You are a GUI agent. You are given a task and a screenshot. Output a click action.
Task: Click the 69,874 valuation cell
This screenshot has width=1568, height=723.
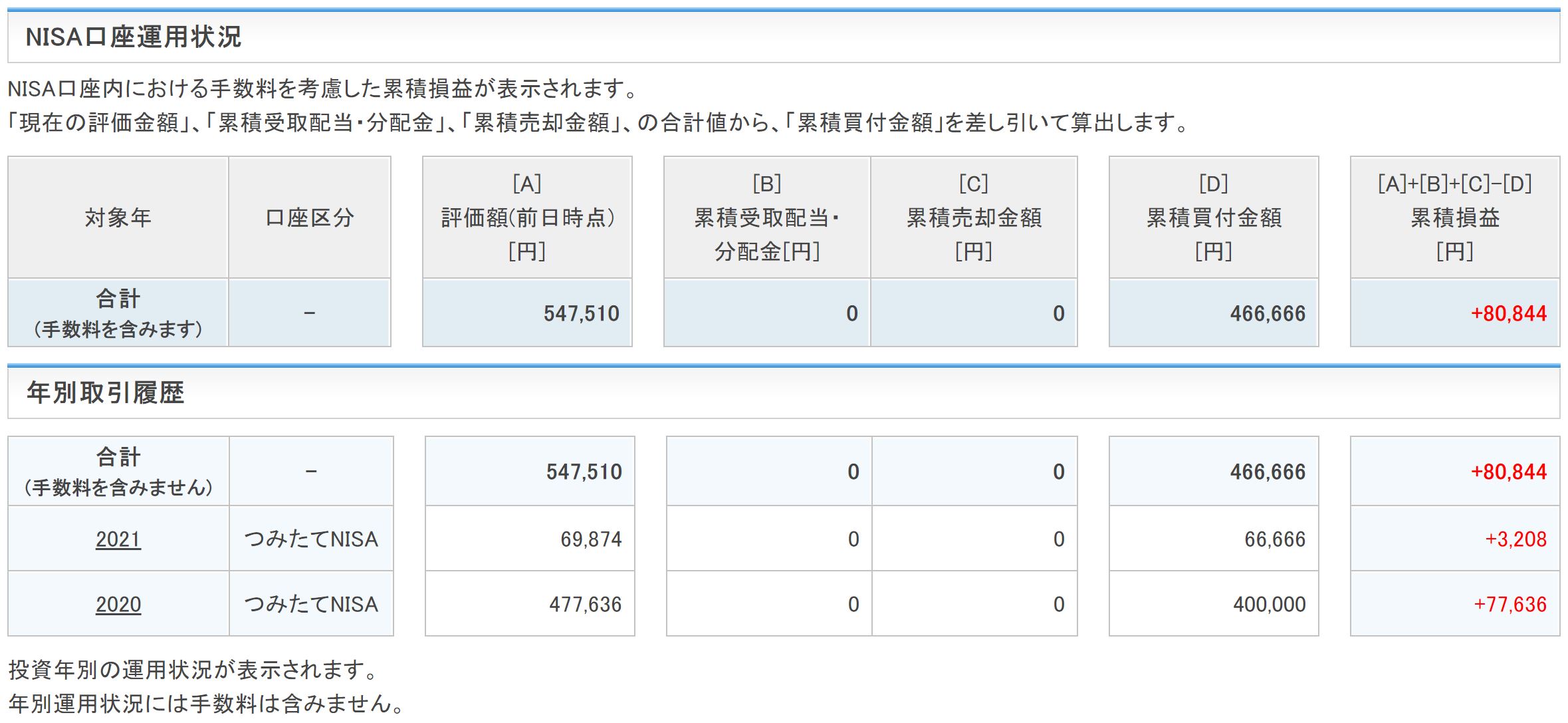pyautogui.click(x=590, y=539)
